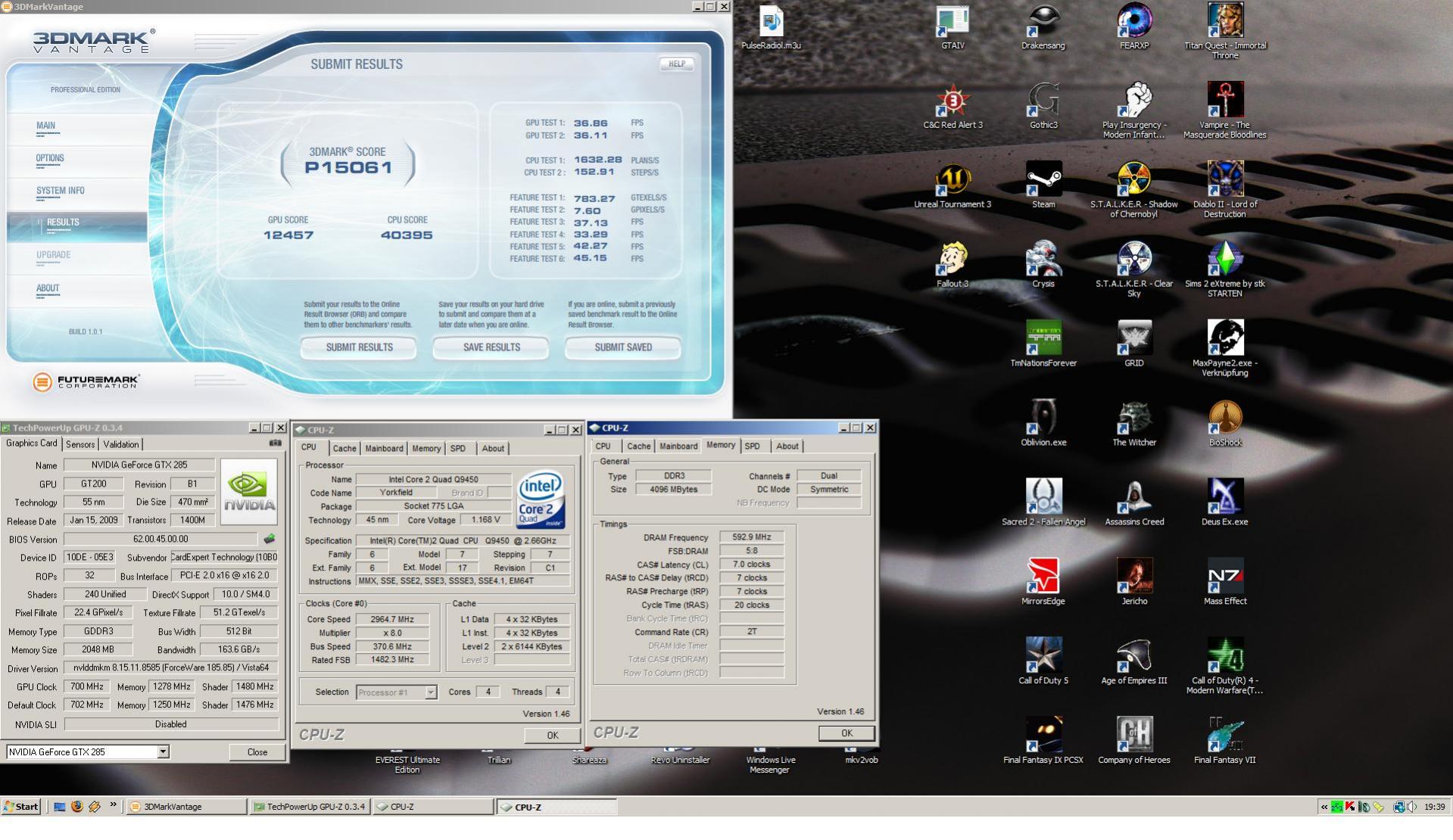1453x840 pixels.
Task: Click the volume icon in system tray
Action: click(x=1412, y=807)
